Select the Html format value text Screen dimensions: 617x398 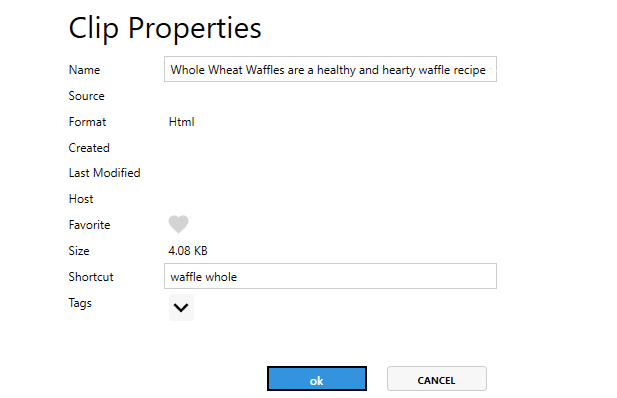click(181, 122)
